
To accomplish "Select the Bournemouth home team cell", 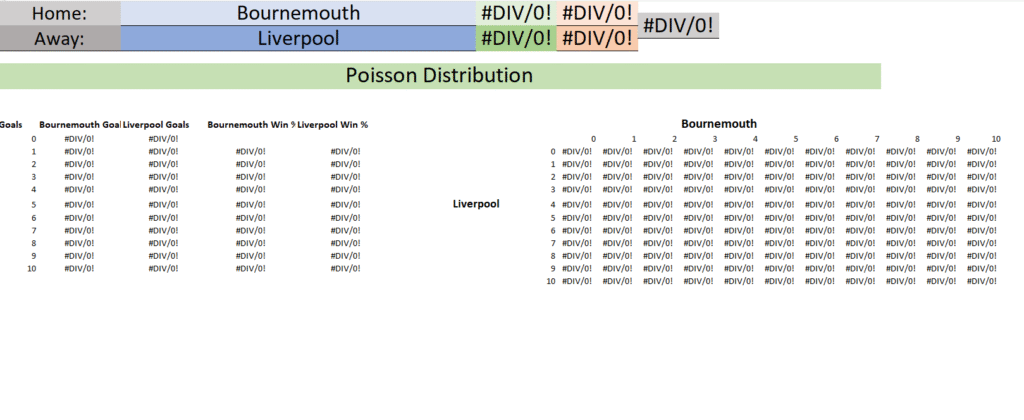I will click(298, 13).
